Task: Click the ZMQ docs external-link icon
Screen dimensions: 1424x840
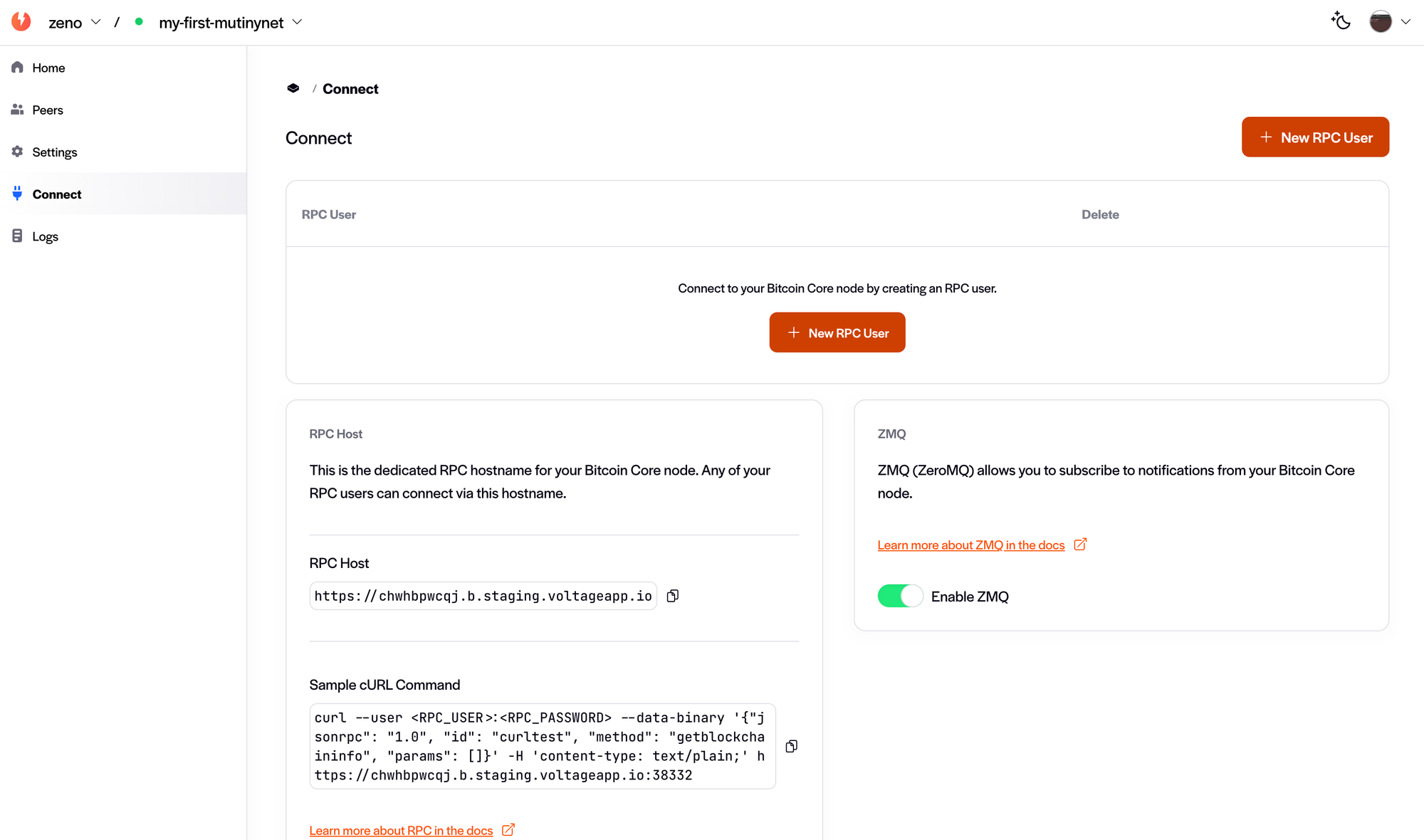Action: [x=1080, y=545]
